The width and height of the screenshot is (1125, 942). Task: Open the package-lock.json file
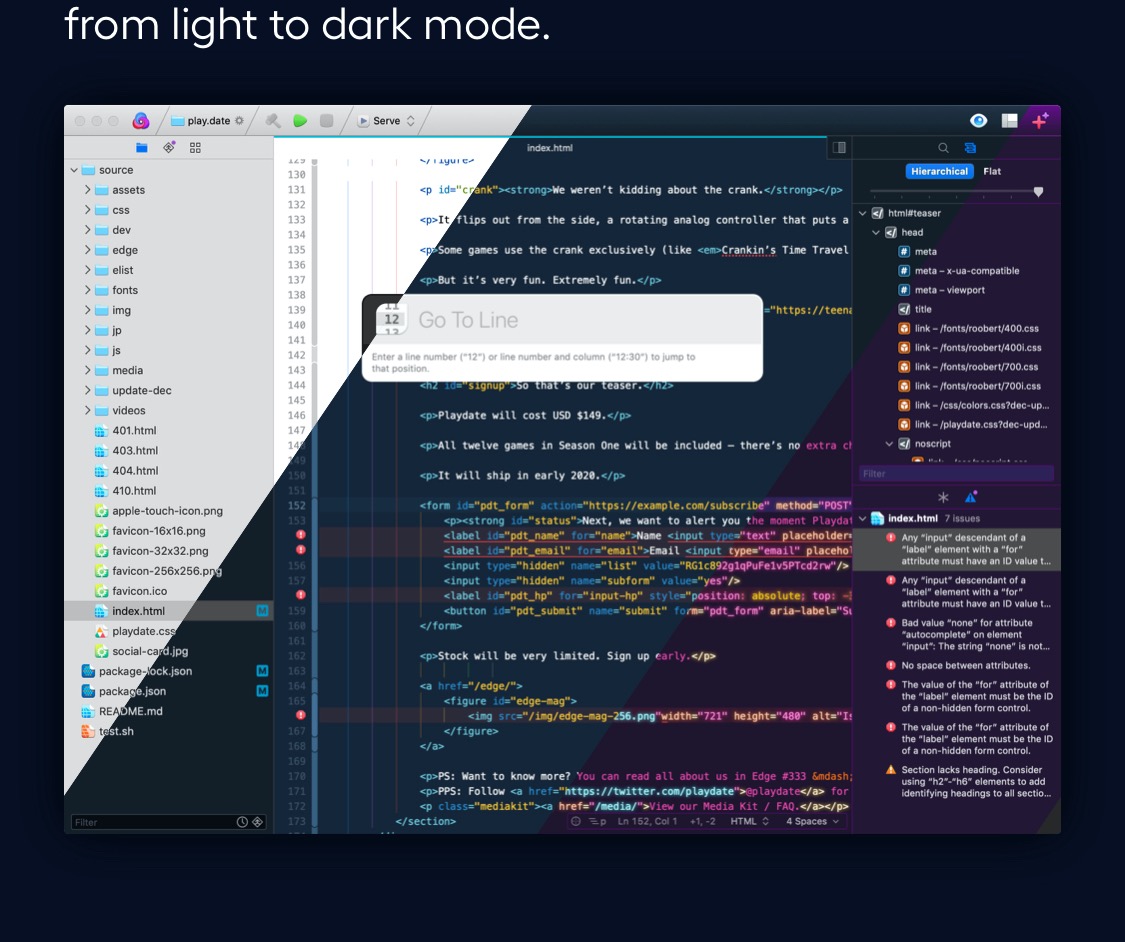[x=145, y=672]
